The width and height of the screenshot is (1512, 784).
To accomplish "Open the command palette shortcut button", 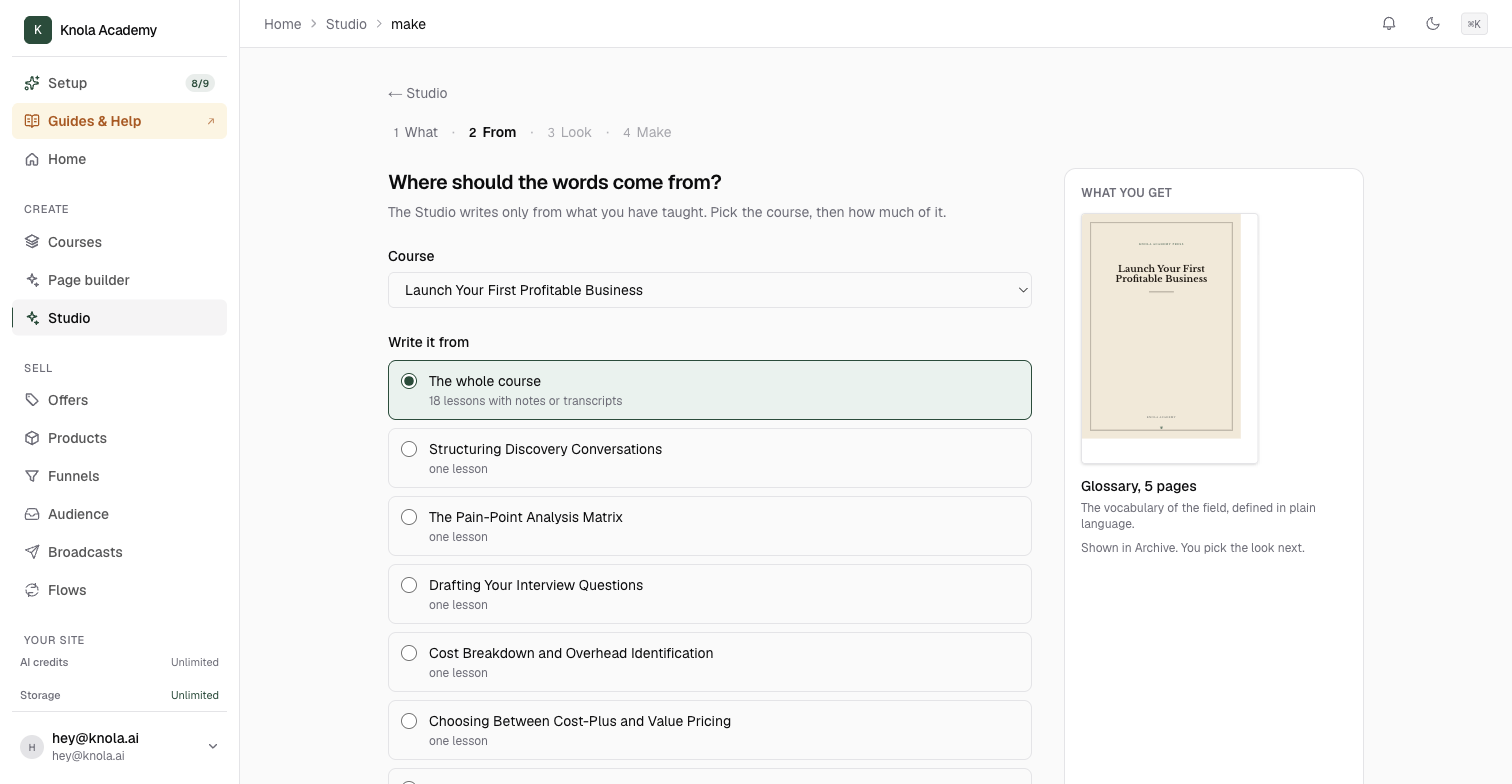I will pyautogui.click(x=1474, y=24).
